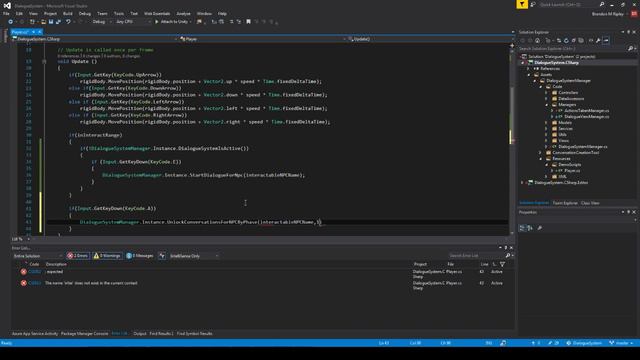This screenshot has width=640, height=360.
Task: Click the Save All toolbar icon
Action: [58, 22]
